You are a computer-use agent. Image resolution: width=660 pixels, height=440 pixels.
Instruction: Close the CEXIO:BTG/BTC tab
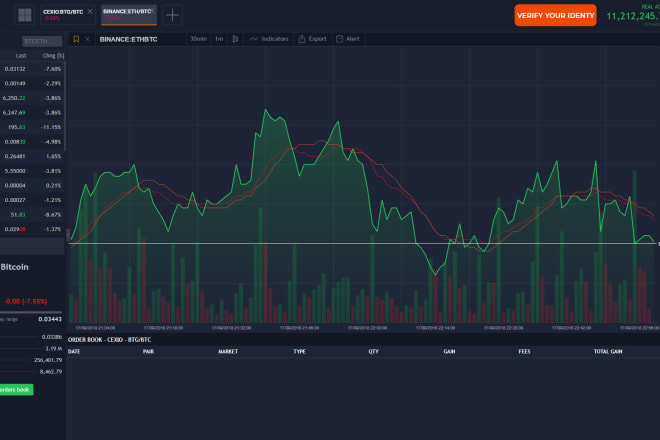tap(90, 11)
